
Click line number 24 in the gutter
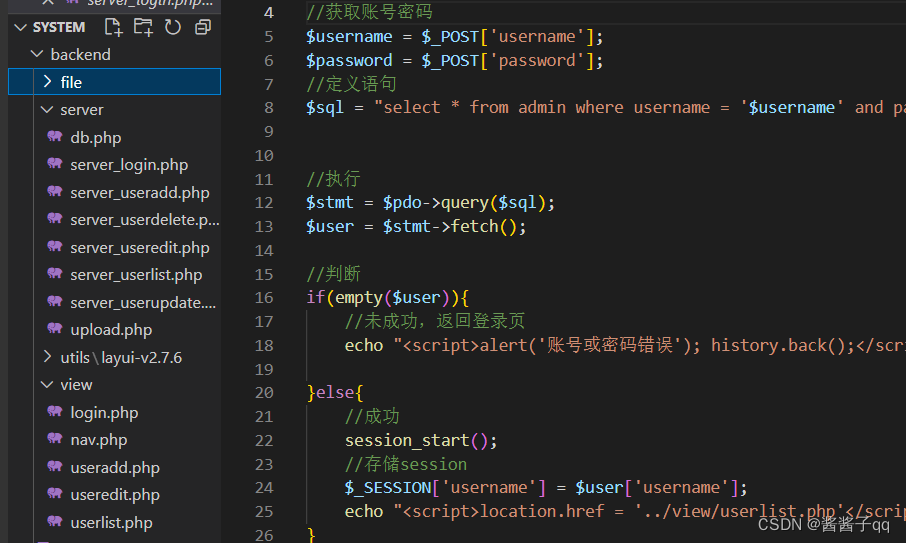click(264, 488)
